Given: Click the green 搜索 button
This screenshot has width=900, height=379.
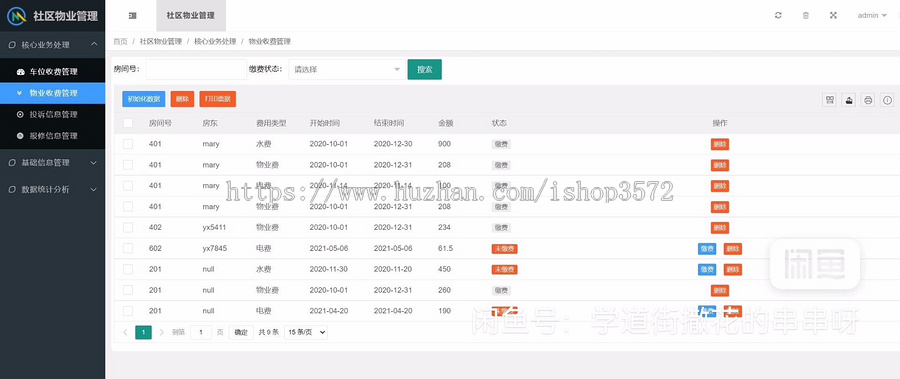Looking at the screenshot, I should click(x=425, y=69).
